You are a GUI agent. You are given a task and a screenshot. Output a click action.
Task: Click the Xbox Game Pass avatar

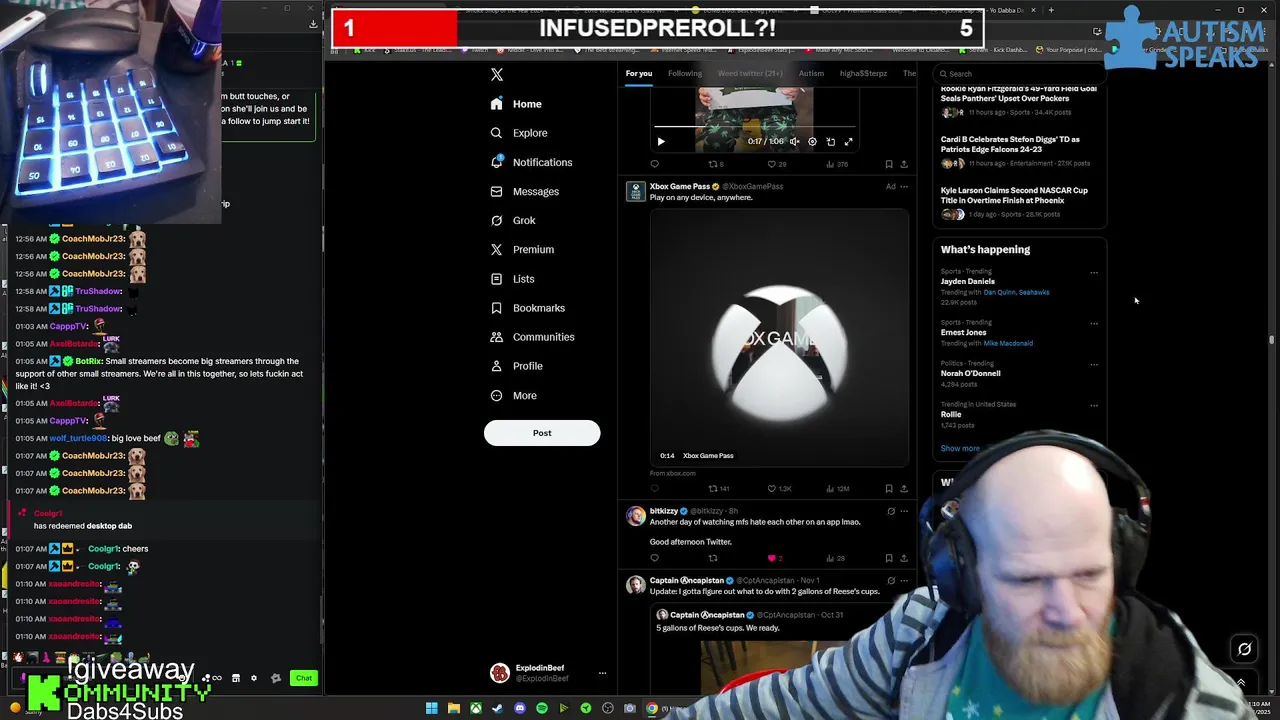(635, 191)
